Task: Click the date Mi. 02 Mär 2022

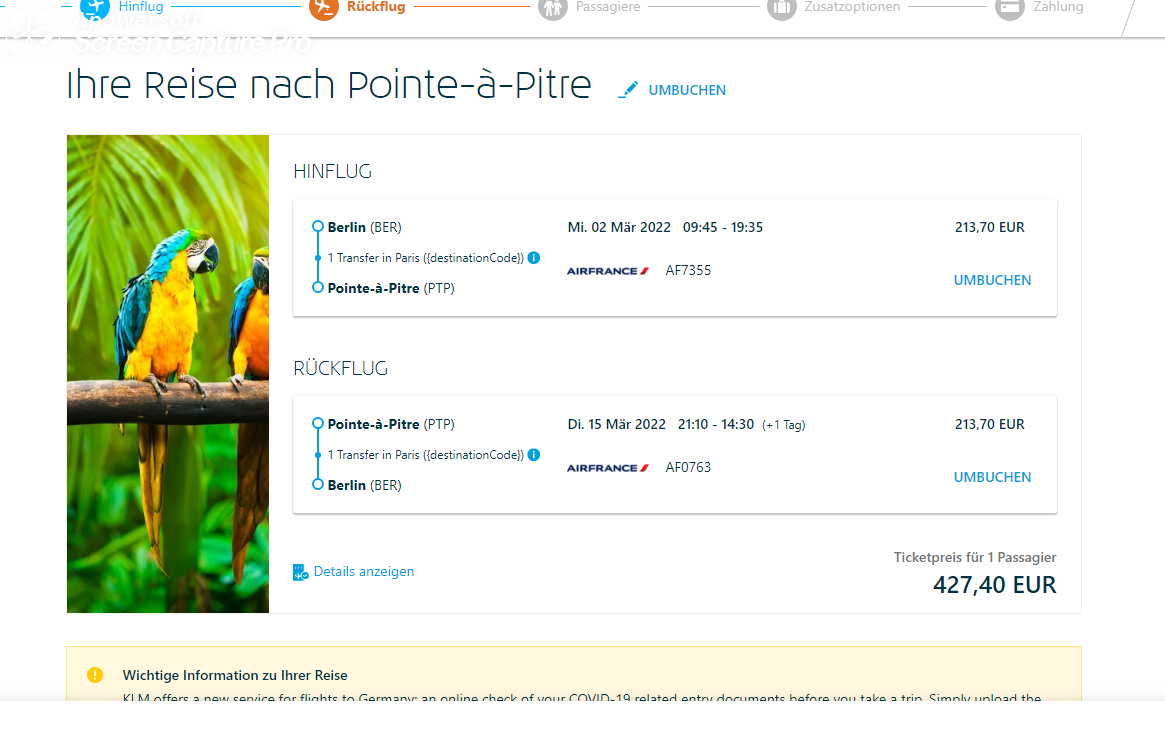Action: click(619, 227)
